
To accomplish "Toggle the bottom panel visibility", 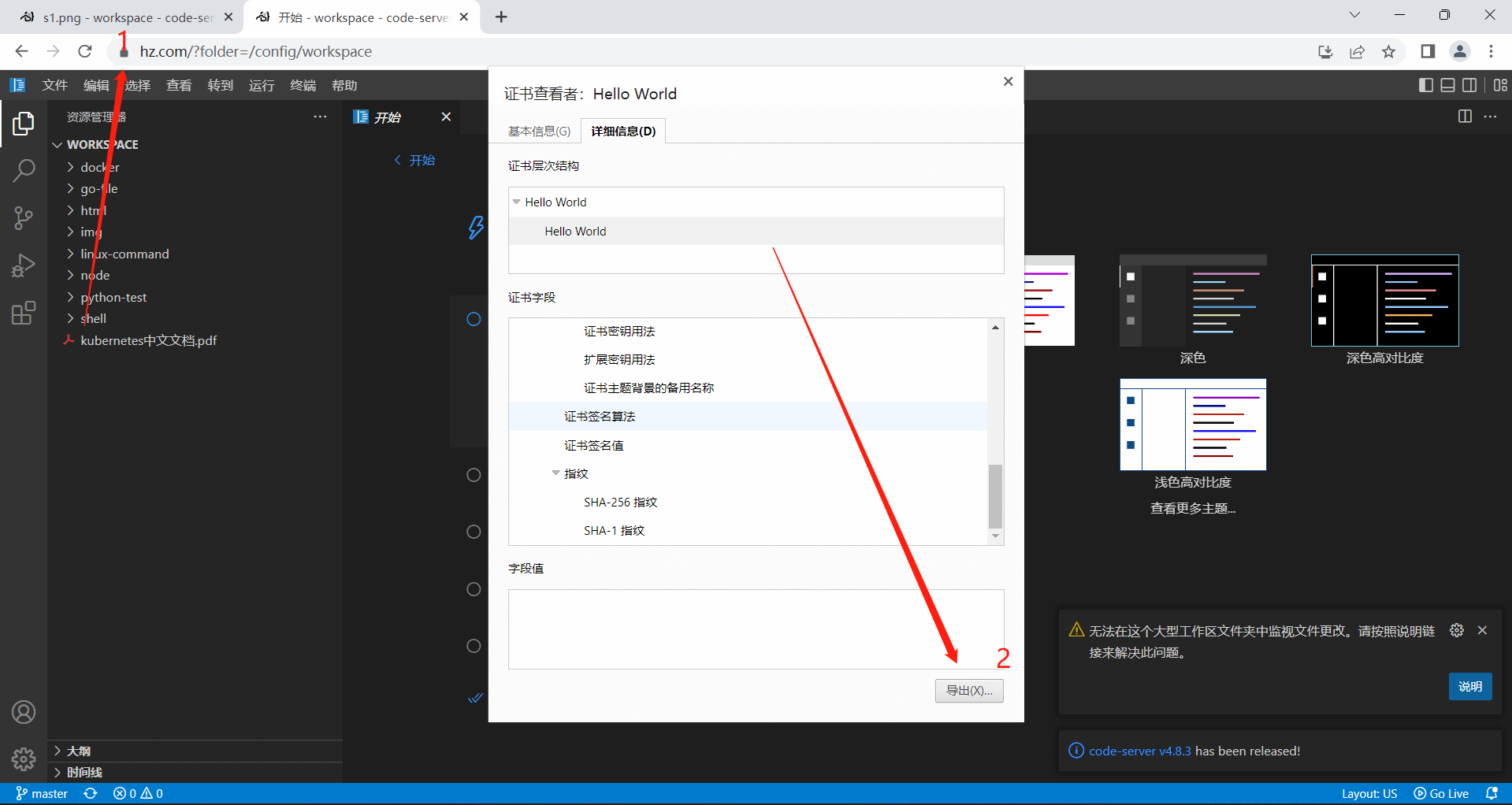I will pos(1448,85).
